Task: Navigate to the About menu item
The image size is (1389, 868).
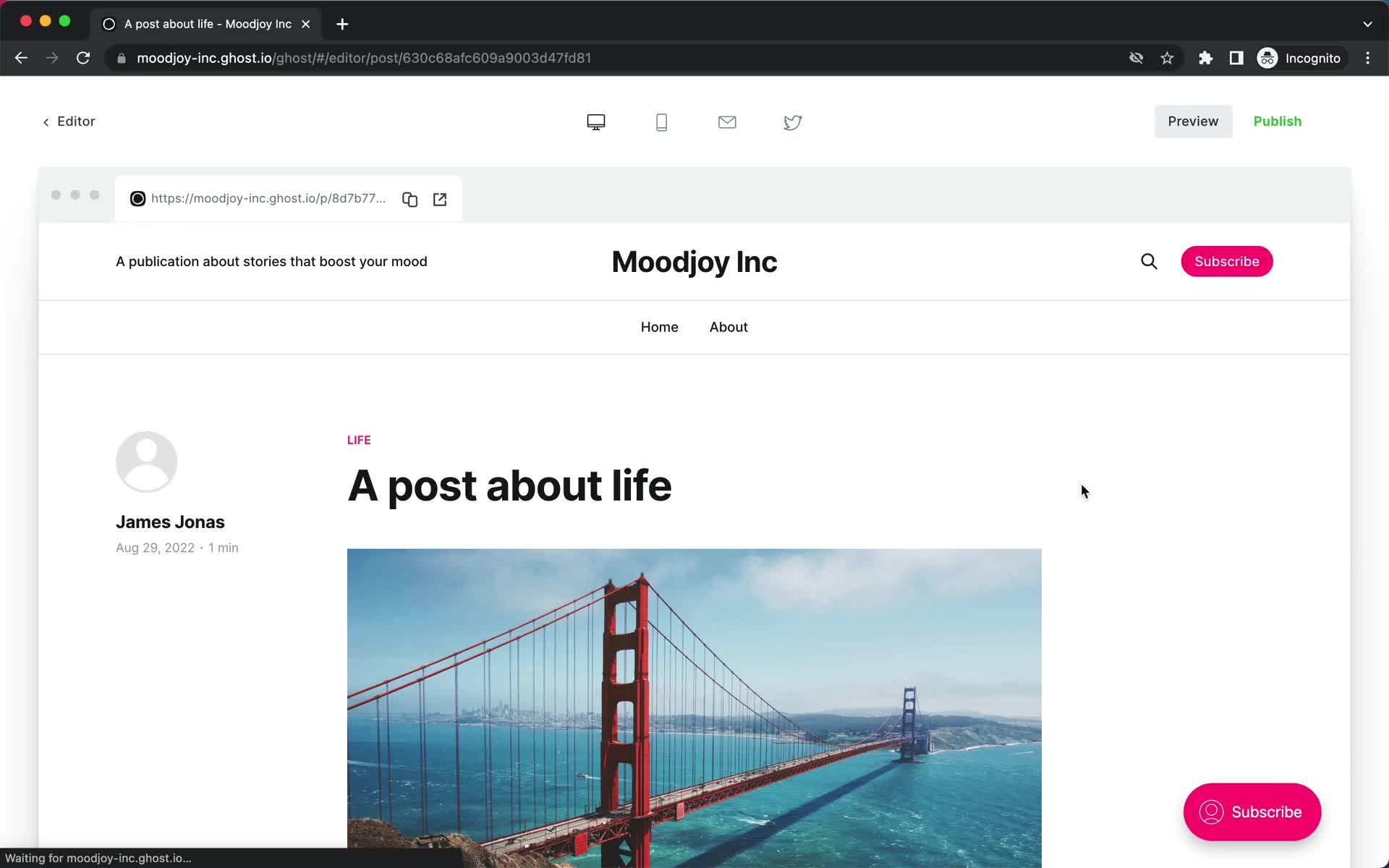Action: pyautogui.click(x=729, y=326)
